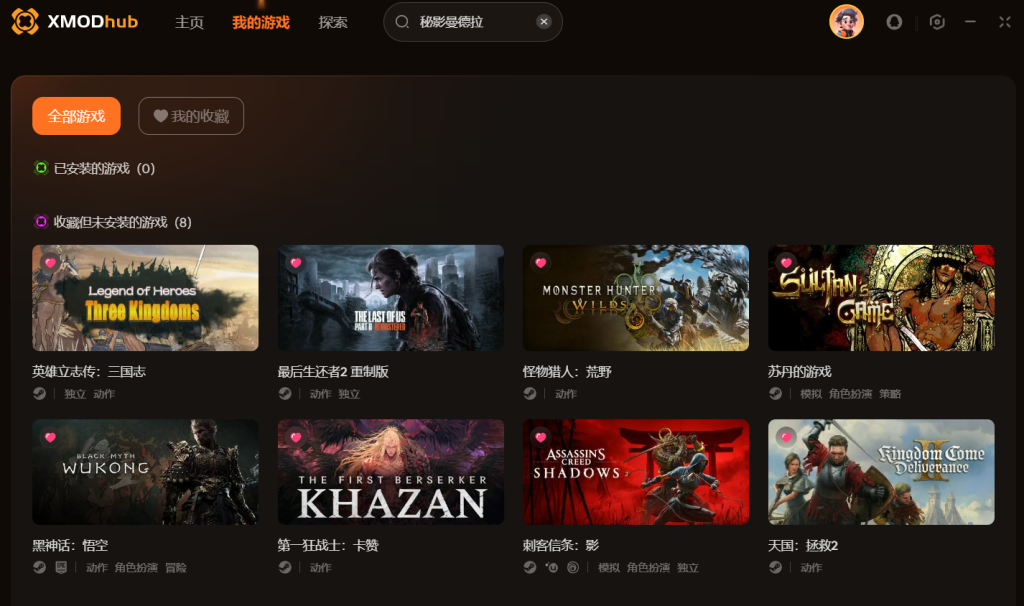The width and height of the screenshot is (1024, 606).
Task: Open Monster Hunter Wilds game thumbnail
Action: 635,298
